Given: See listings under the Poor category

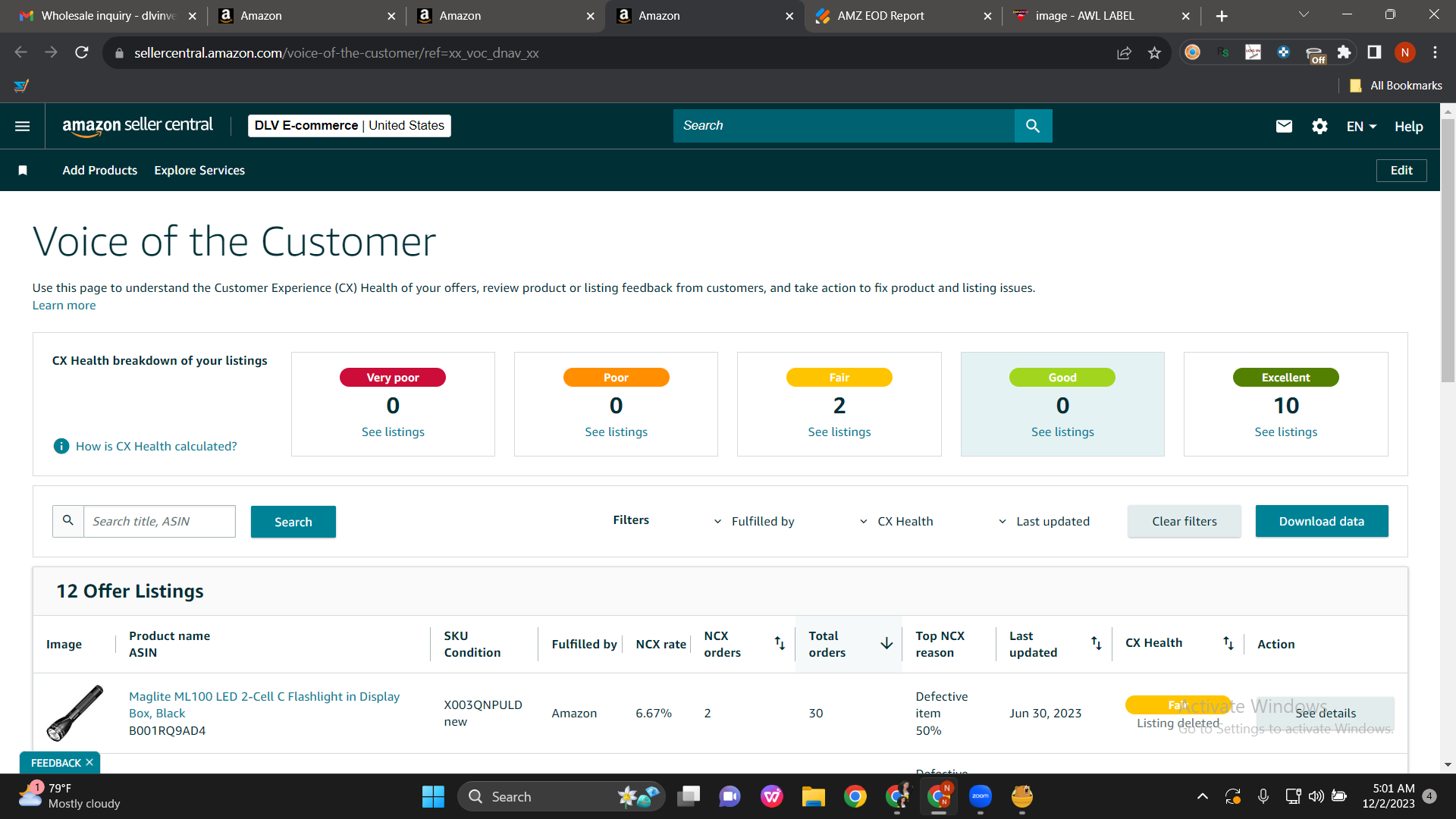Looking at the screenshot, I should click(x=617, y=432).
